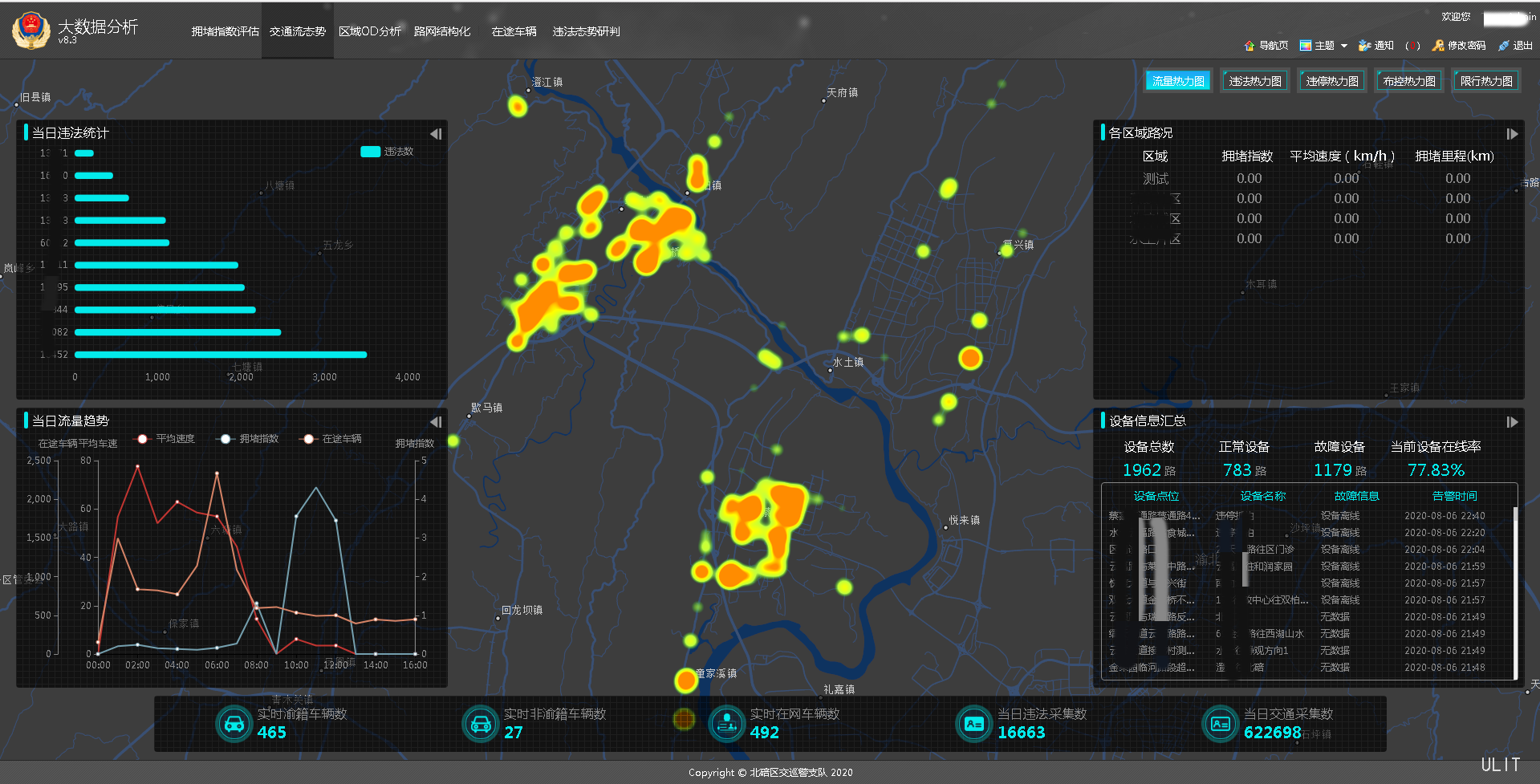Screen dimensions: 1540x784
Task: Click the car icon for 实时渝籍车辆数
Action: pos(234,724)
